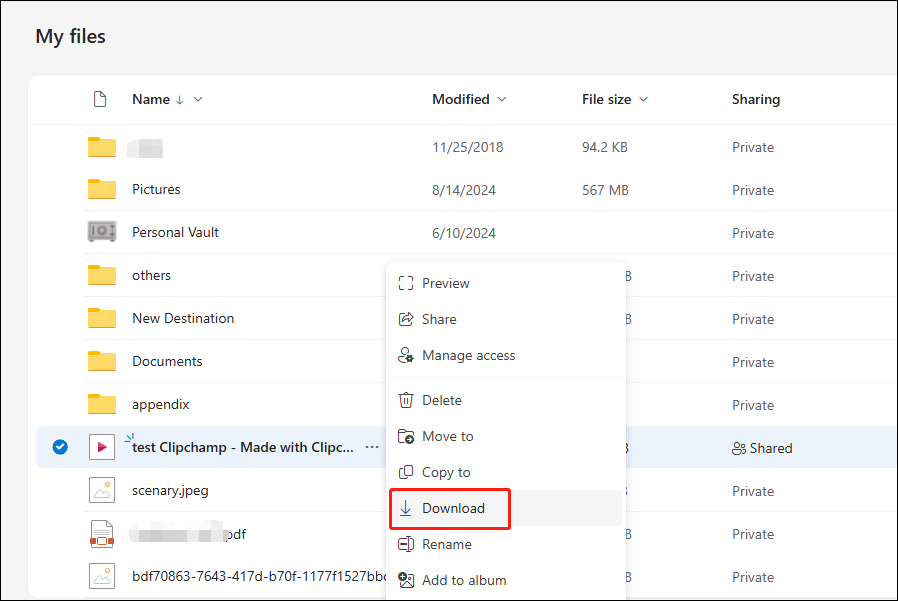Screen dimensions: 898x601
Task: Select the Personal Vault safe icon
Action: [101, 232]
